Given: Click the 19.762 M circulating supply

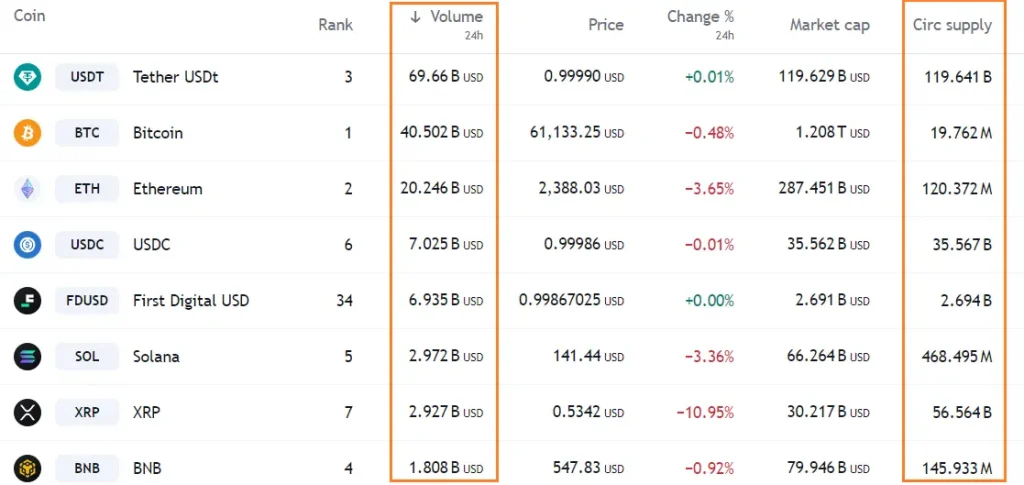Looking at the screenshot, I should pos(961,133).
